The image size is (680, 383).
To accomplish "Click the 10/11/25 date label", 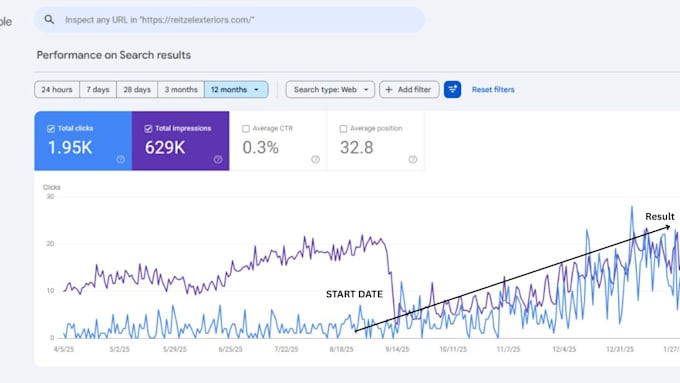I will pyautogui.click(x=453, y=349).
